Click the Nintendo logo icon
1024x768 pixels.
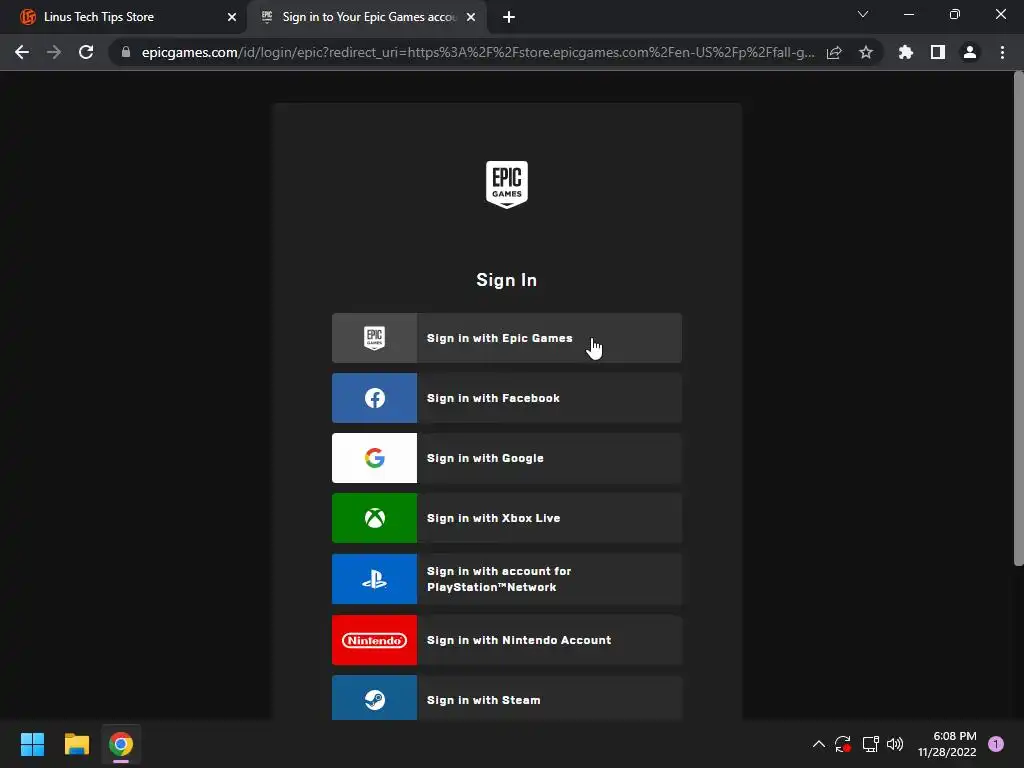(374, 640)
